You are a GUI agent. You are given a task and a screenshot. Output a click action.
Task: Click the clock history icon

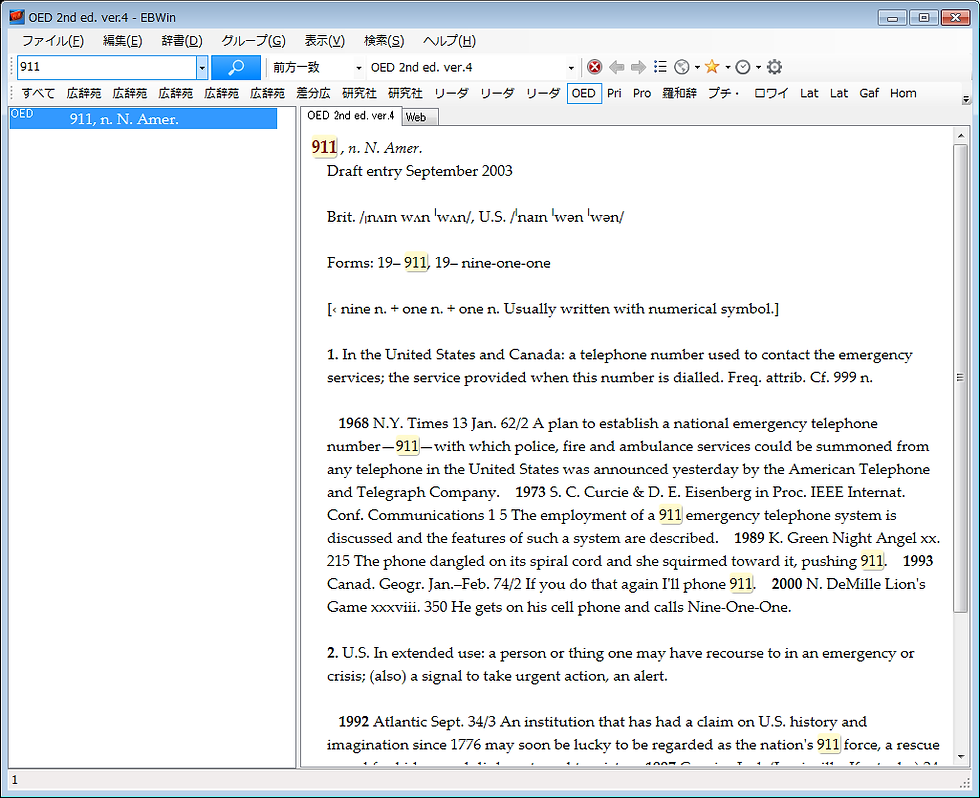[x=742, y=67]
